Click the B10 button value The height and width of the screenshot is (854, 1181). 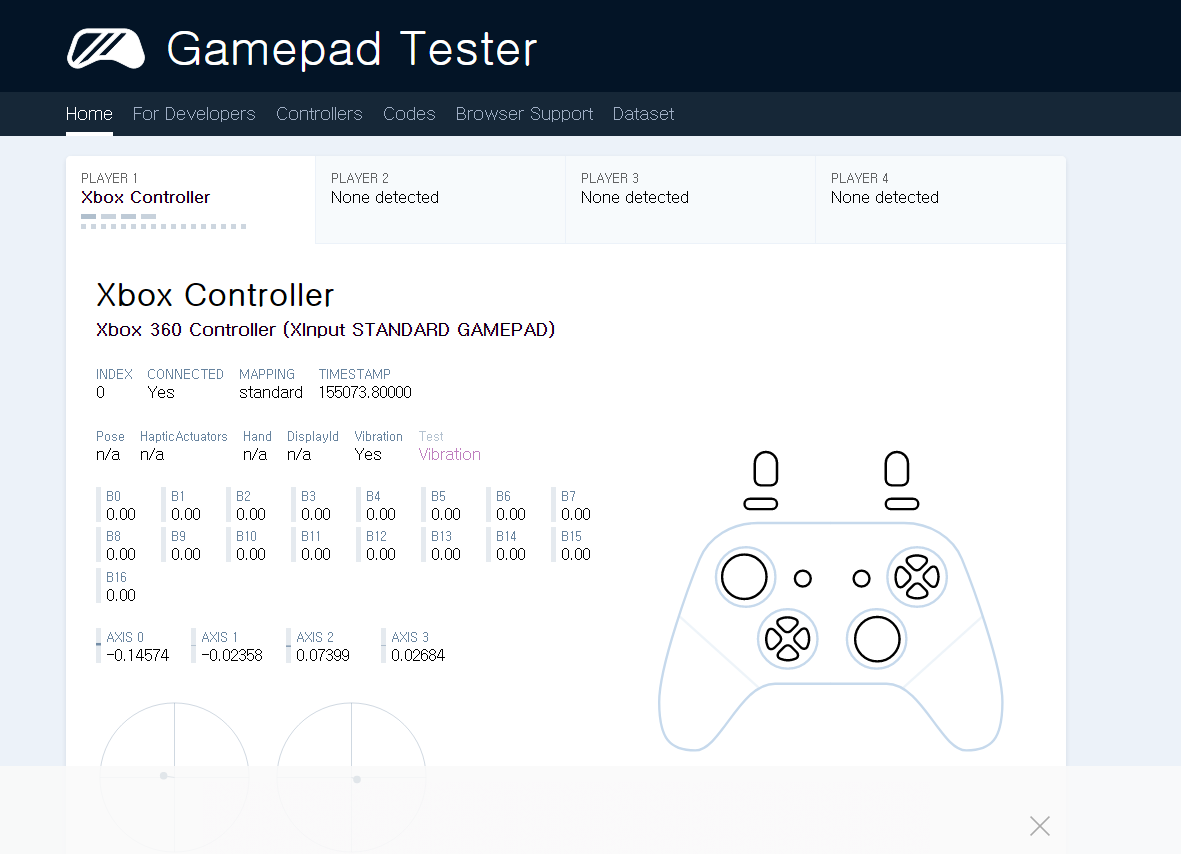pyautogui.click(x=251, y=554)
